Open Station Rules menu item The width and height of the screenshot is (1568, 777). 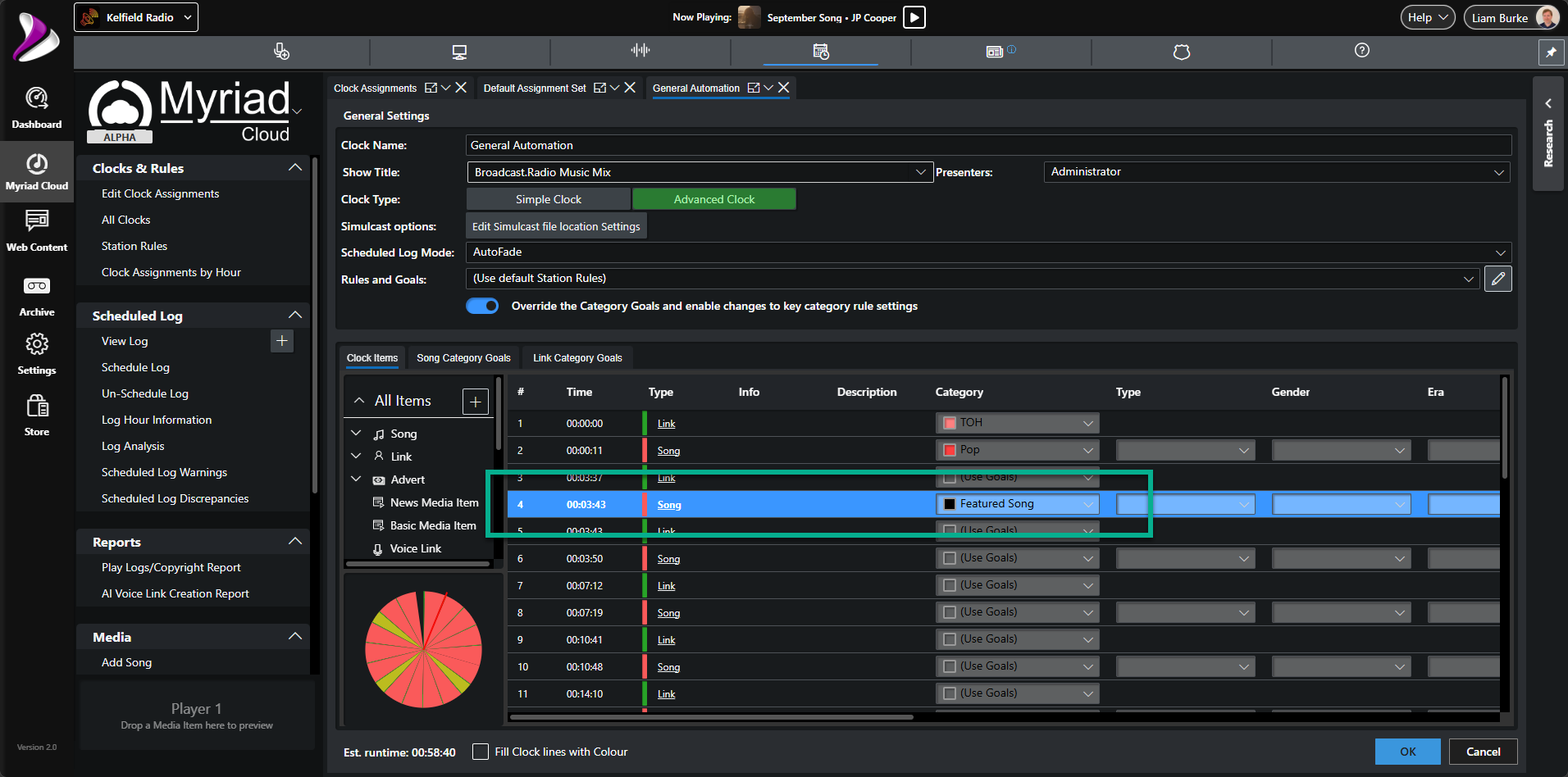pyautogui.click(x=134, y=246)
